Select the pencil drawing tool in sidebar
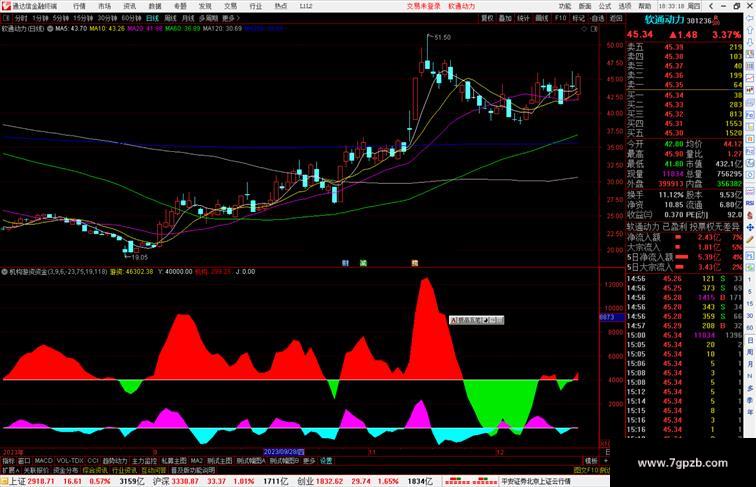 750,240
